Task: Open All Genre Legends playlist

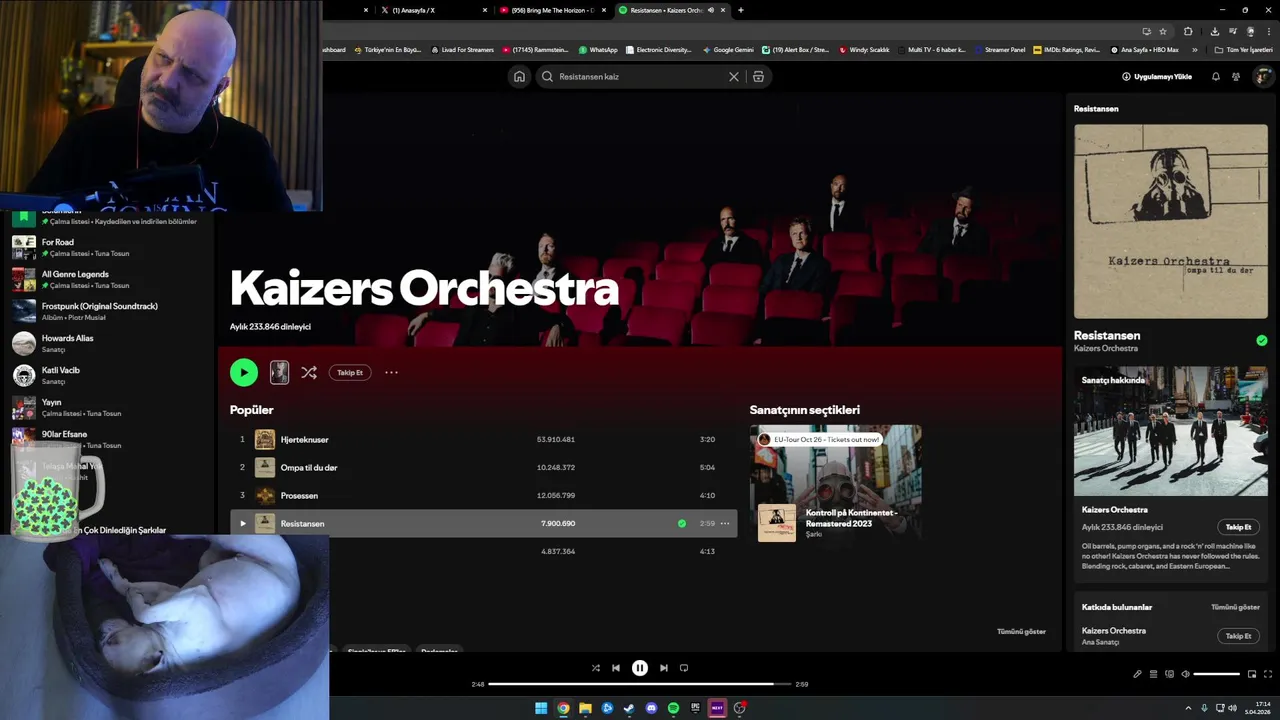Action: [x=107, y=279]
